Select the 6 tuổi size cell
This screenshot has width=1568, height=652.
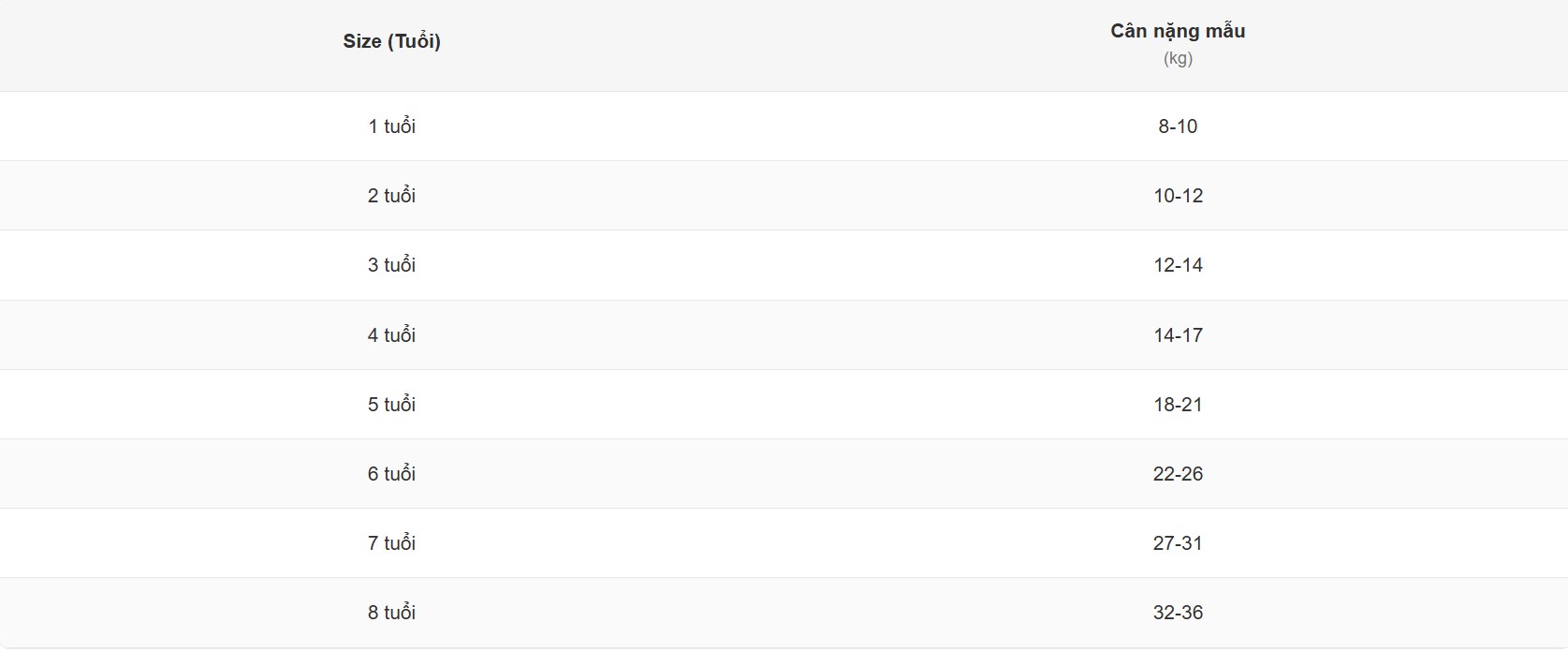(x=391, y=474)
